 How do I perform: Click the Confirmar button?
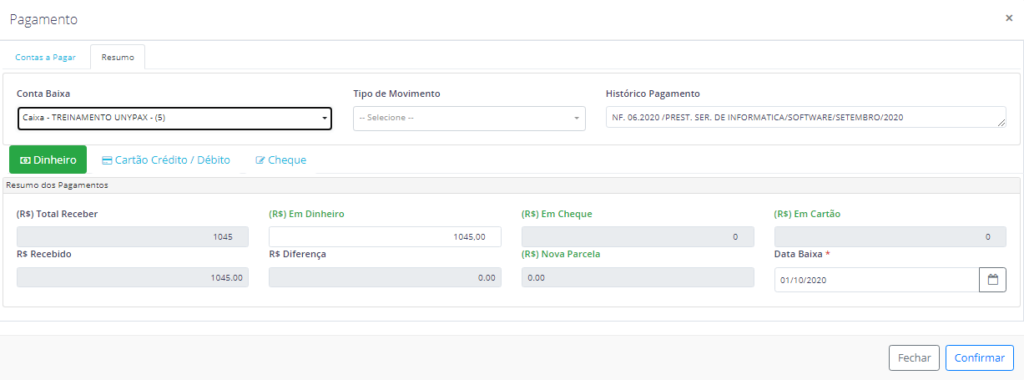(980, 358)
